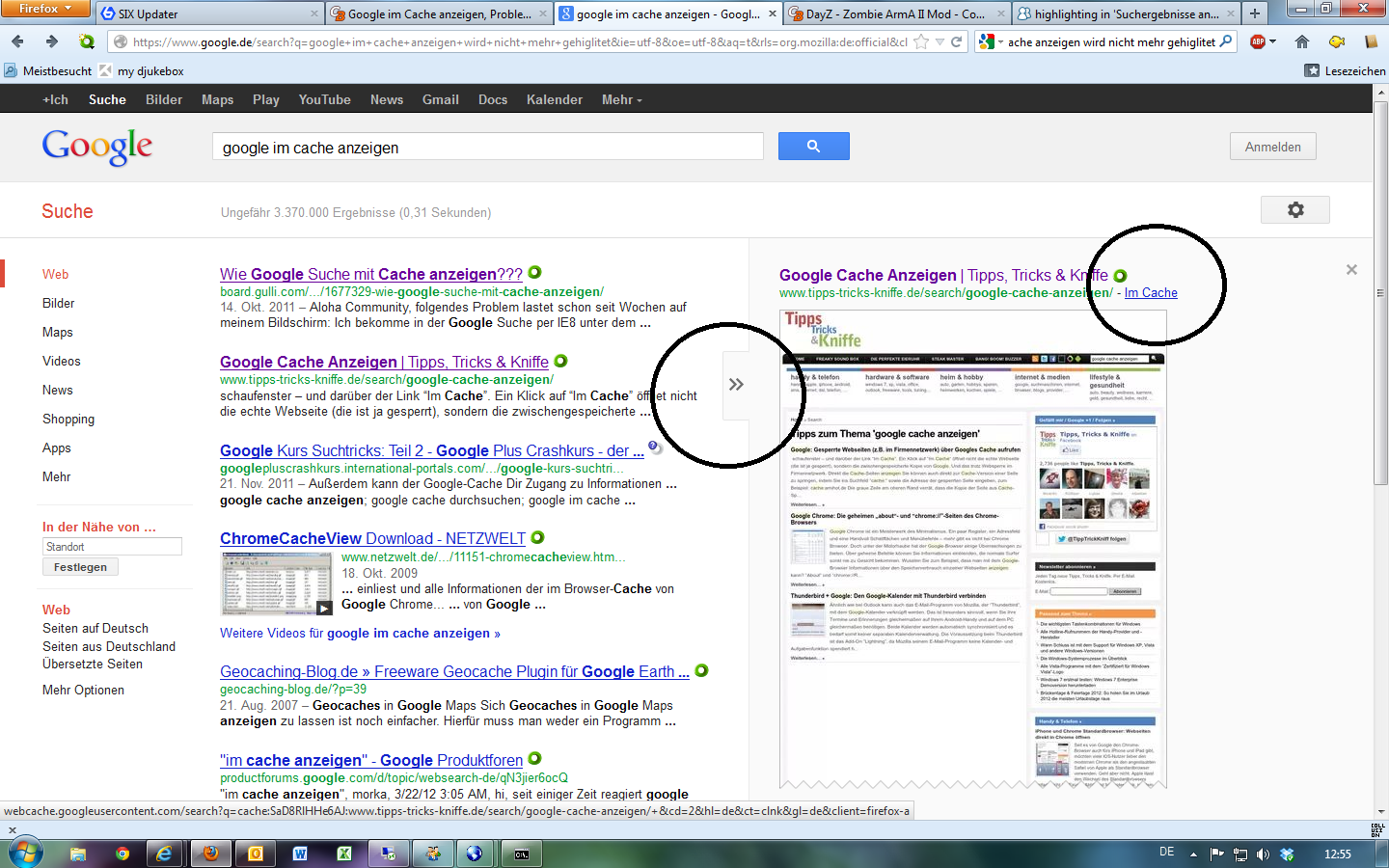Open Microsoft Word from the taskbar
Screen dimensions: 1389x868
click(x=300, y=854)
